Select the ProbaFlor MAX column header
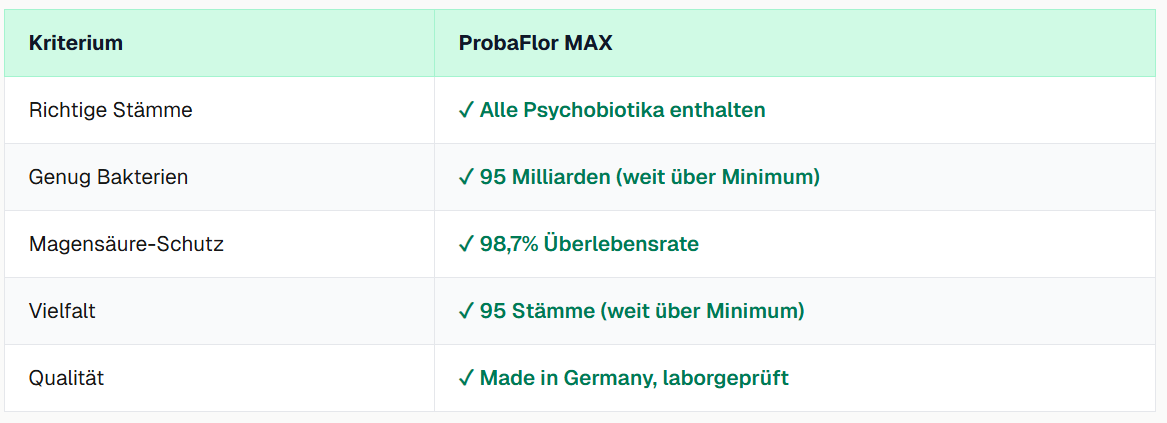 [x=535, y=43]
